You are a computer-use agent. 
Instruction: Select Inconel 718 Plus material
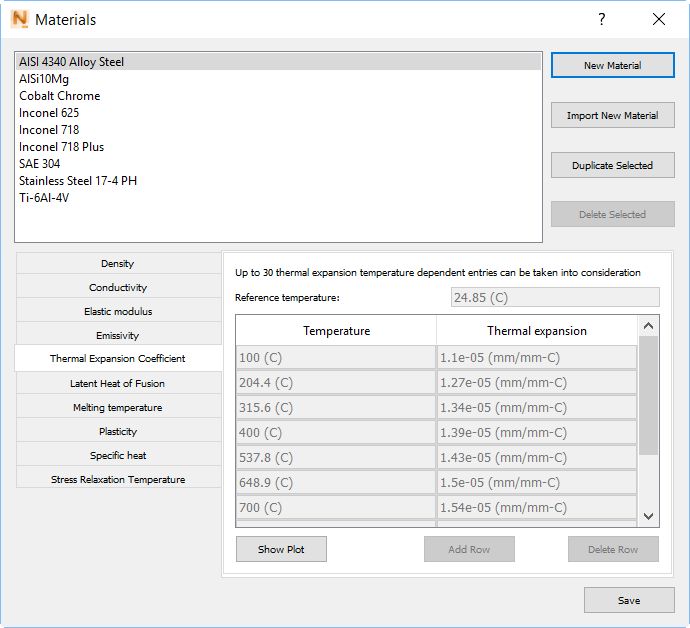coord(278,147)
